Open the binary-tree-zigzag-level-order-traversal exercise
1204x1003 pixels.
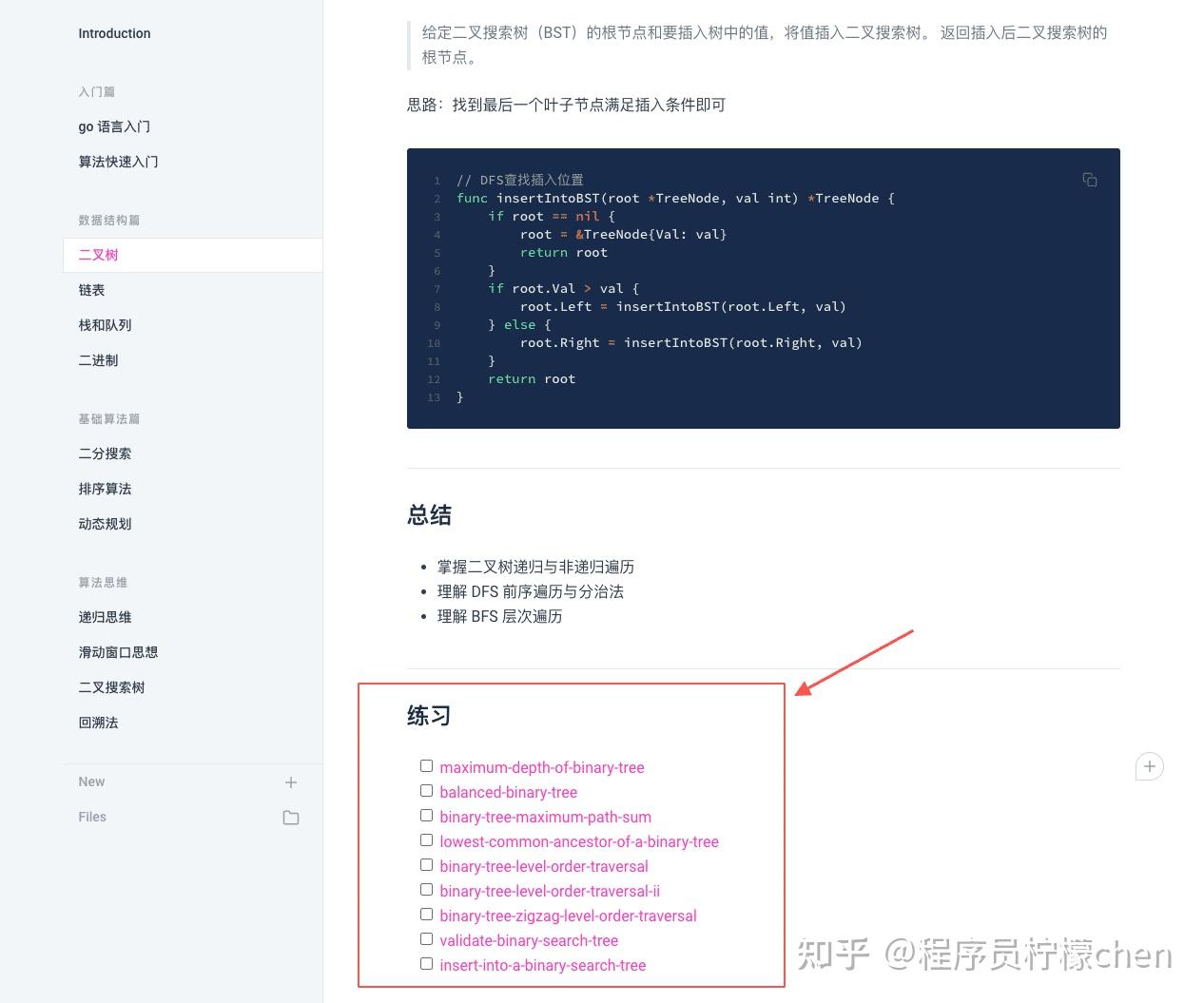(x=568, y=916)
